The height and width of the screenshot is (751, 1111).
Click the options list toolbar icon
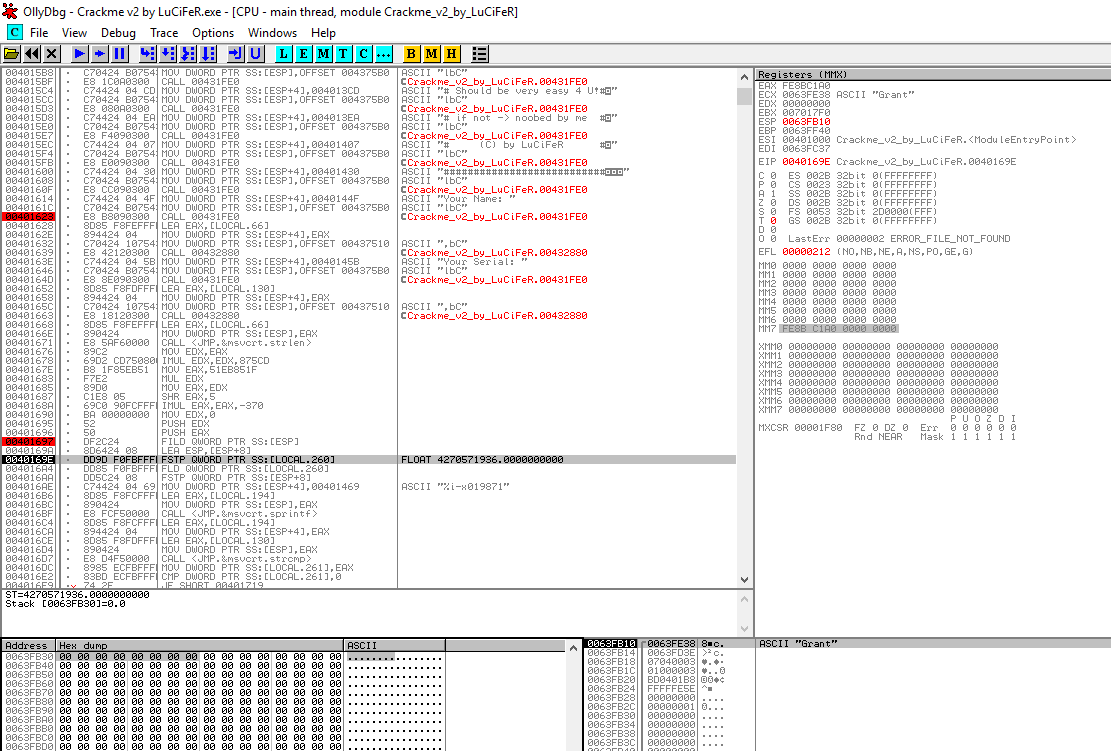click(x=480, y=54)
